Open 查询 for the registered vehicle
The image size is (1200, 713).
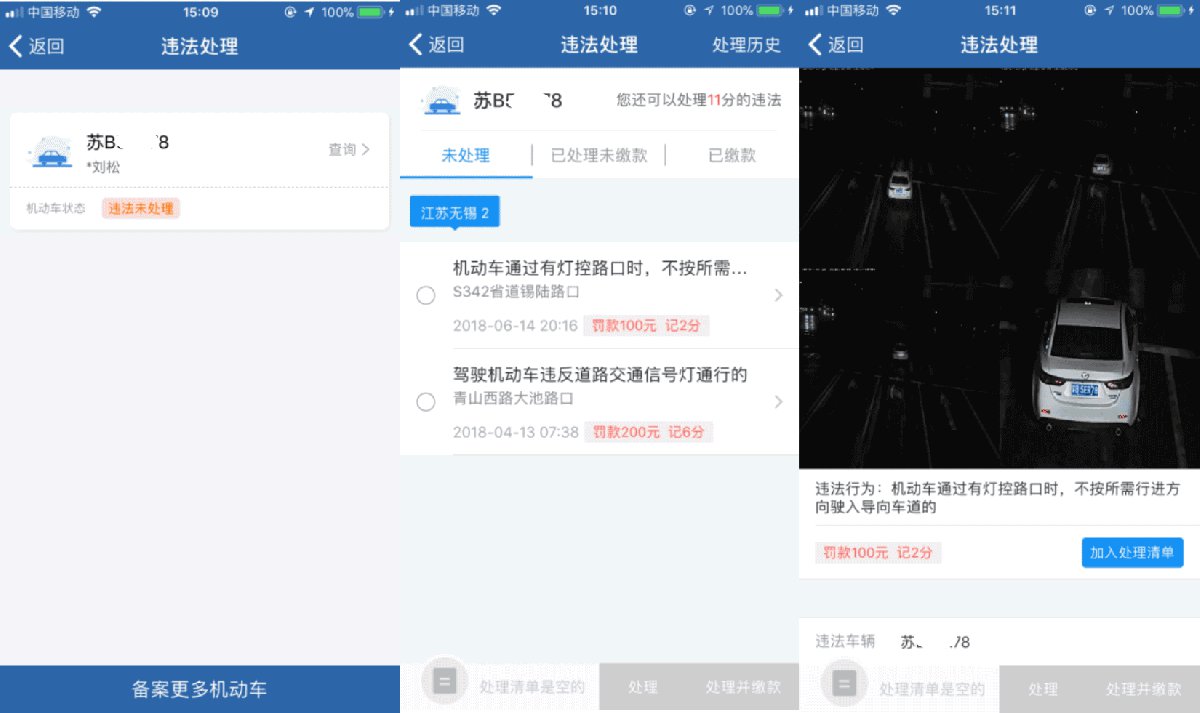click(342, 150)
